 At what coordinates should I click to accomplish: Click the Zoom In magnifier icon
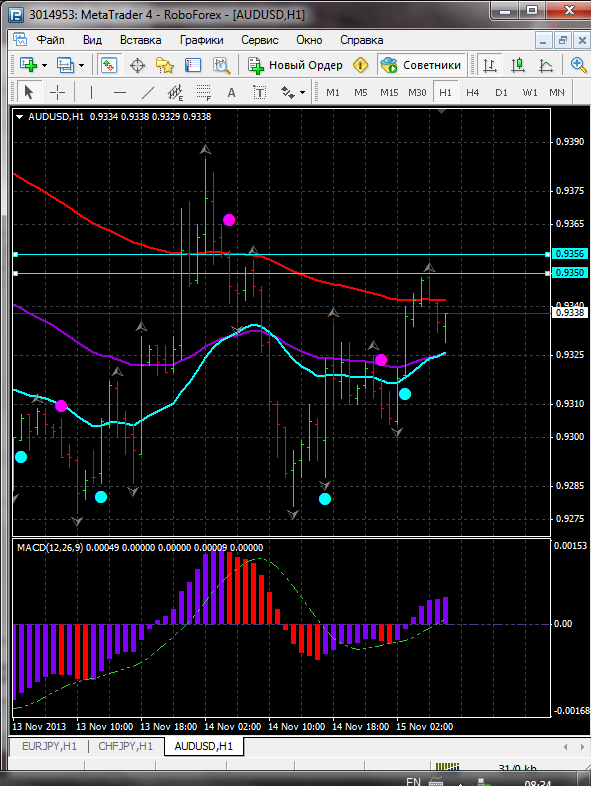tap(578, 65)
